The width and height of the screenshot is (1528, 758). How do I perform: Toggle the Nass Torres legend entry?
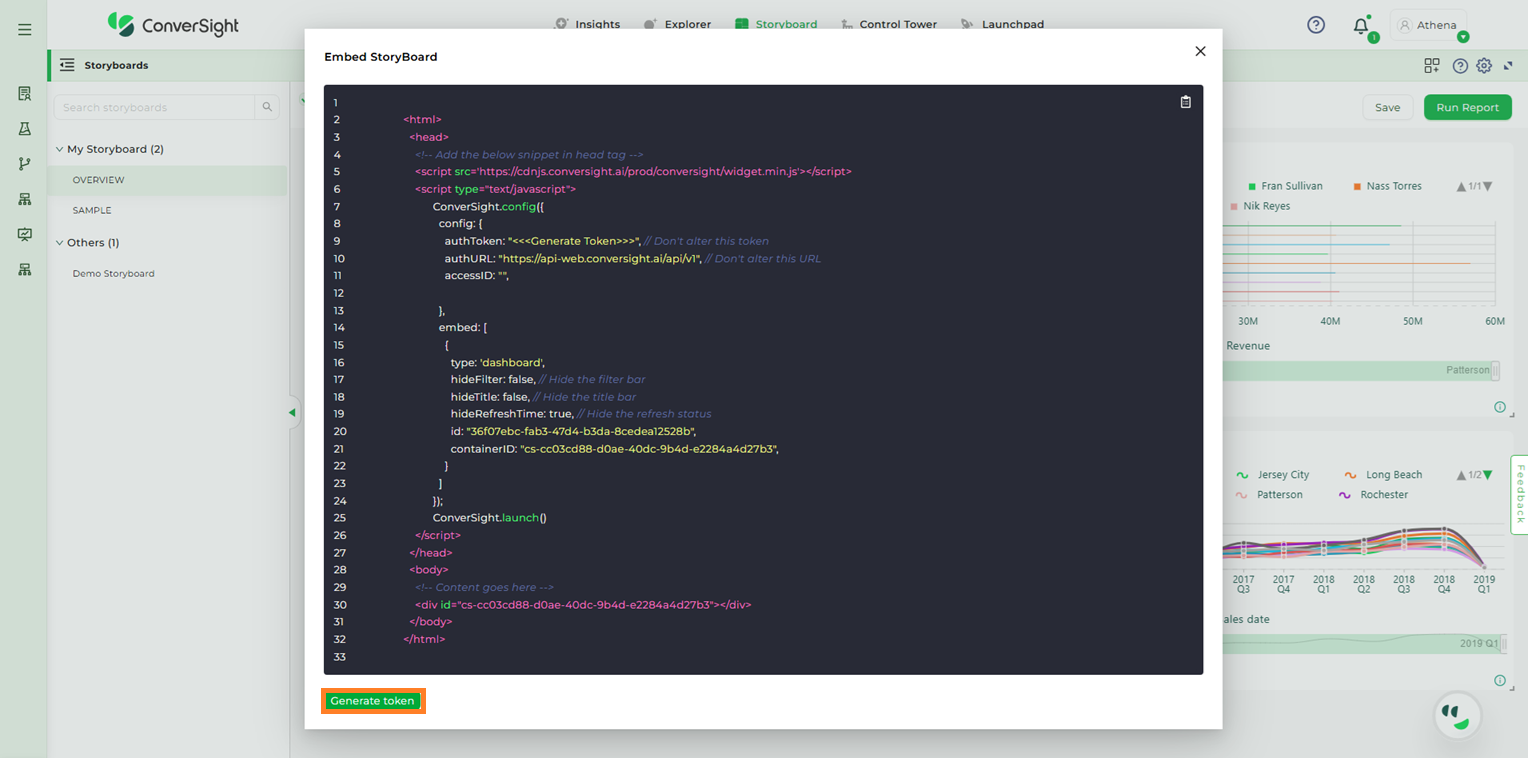(1393, 186)
